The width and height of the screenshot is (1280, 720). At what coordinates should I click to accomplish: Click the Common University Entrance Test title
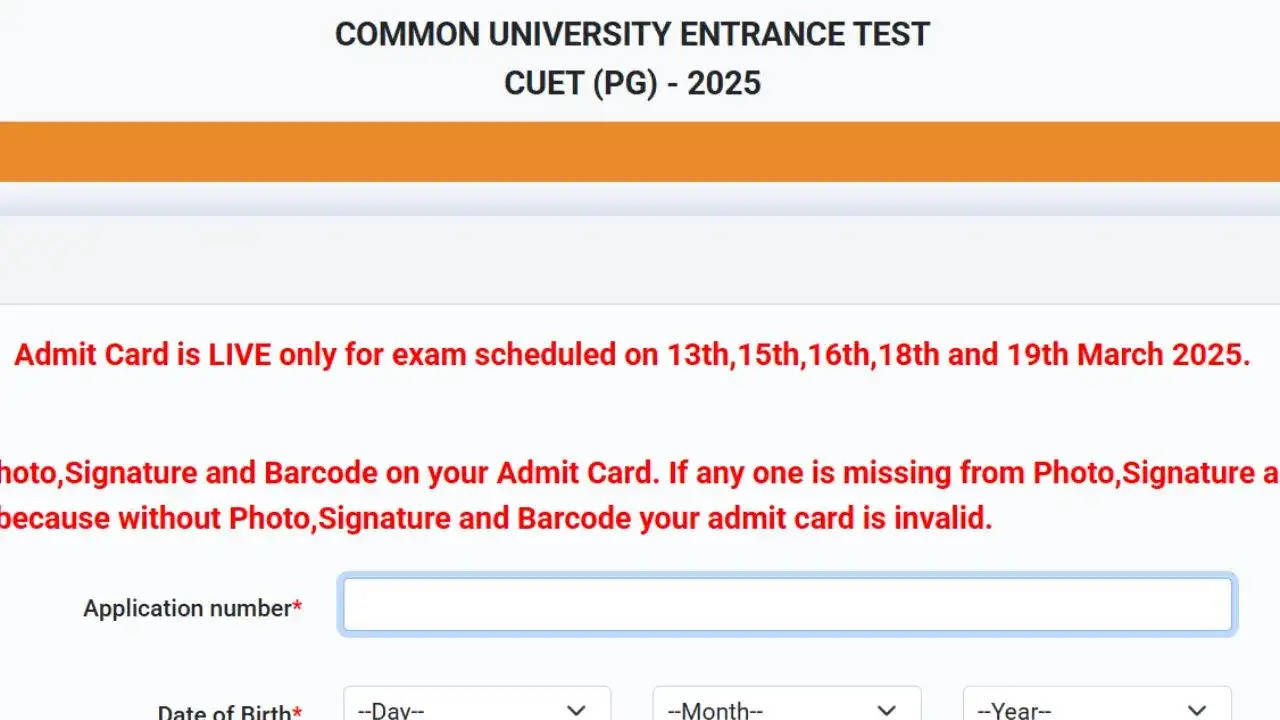(x=632, y=33)
